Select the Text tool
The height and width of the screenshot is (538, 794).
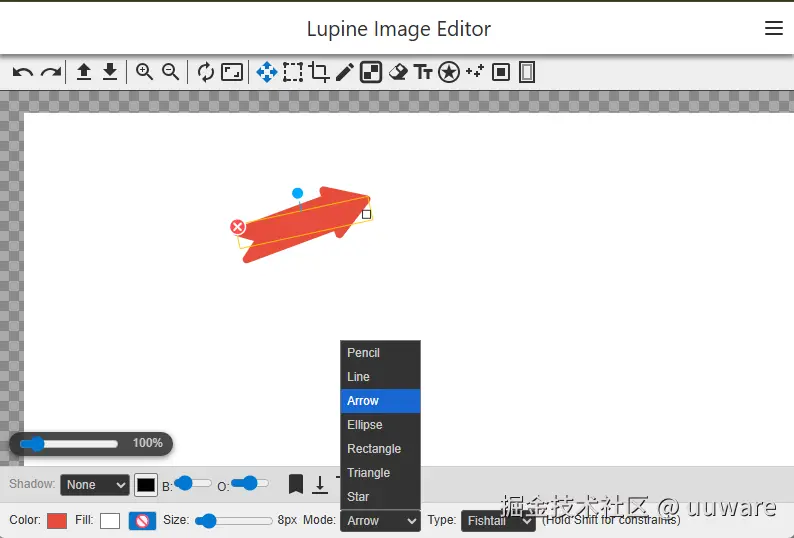423,72
